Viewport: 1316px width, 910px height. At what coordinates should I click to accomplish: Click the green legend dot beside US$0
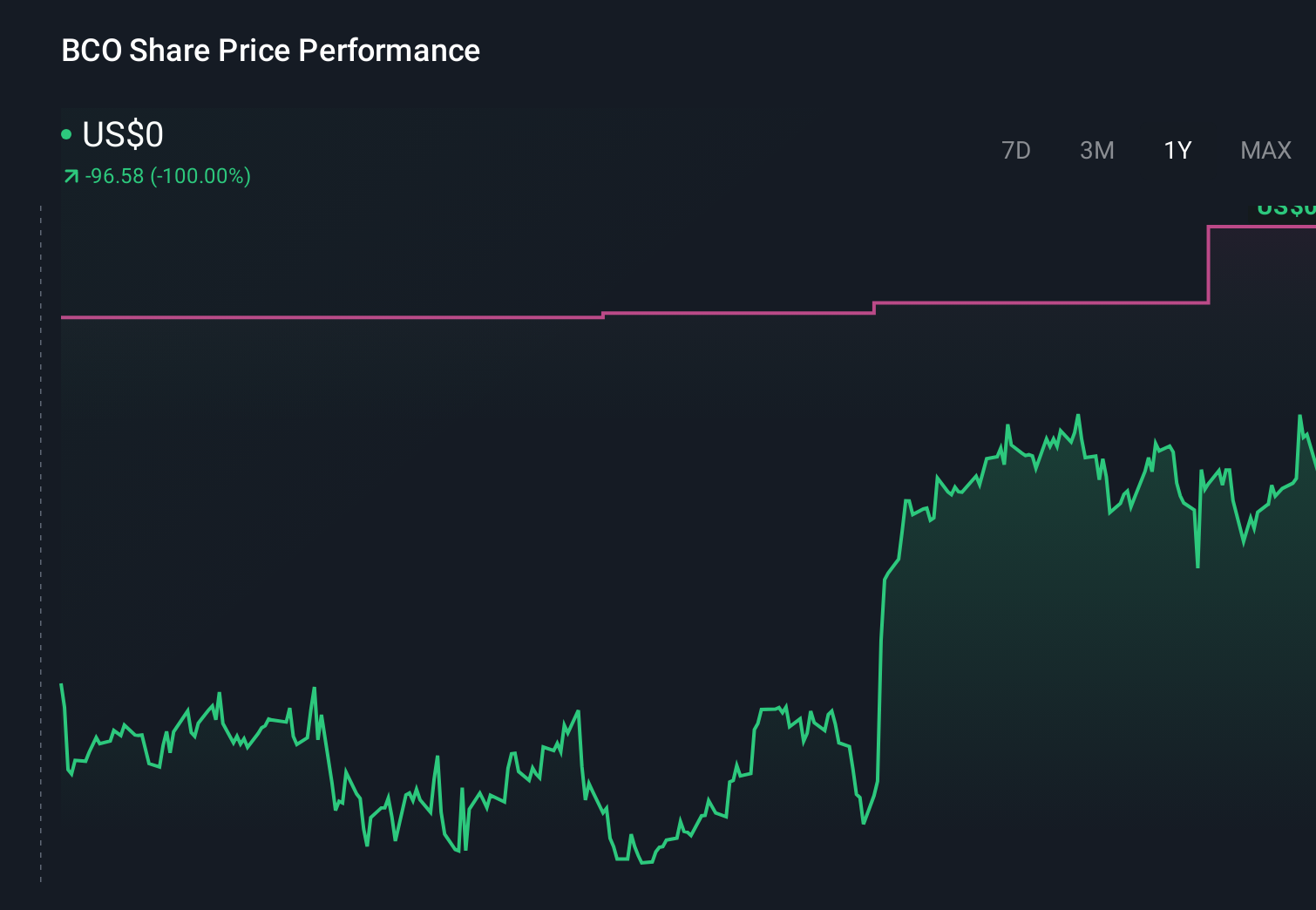(66, 132)
